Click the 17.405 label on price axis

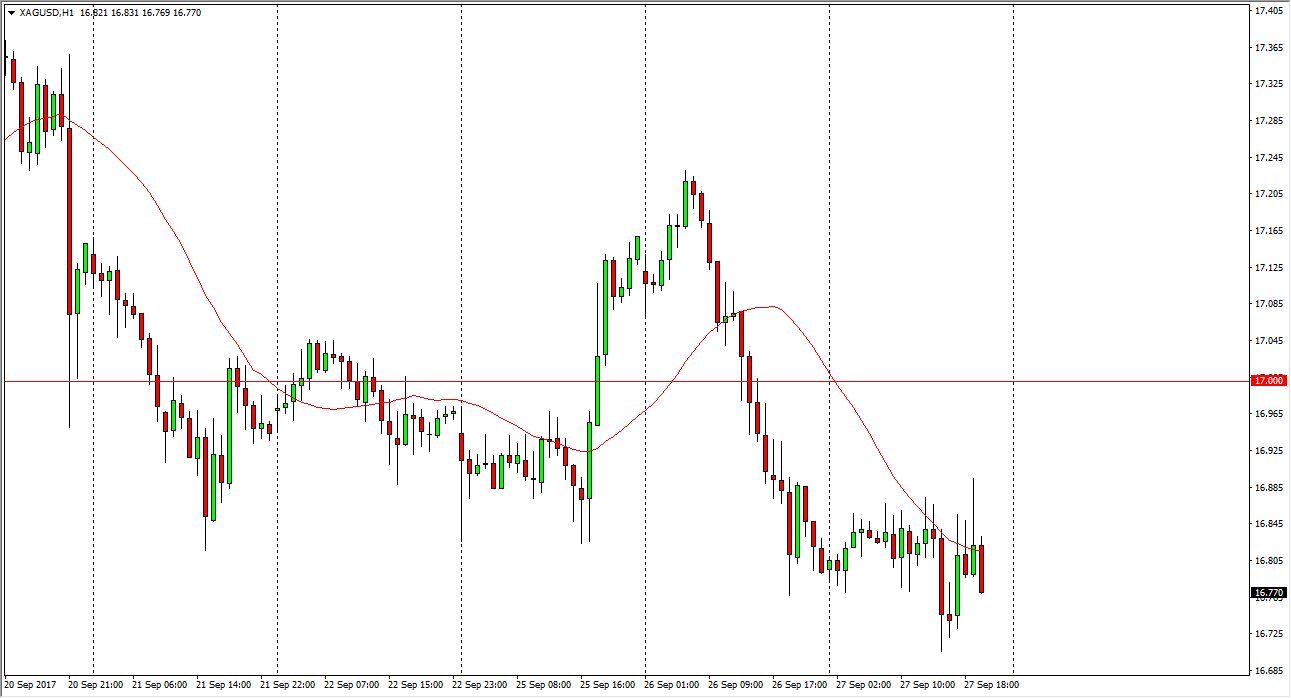coord(1268,11)
